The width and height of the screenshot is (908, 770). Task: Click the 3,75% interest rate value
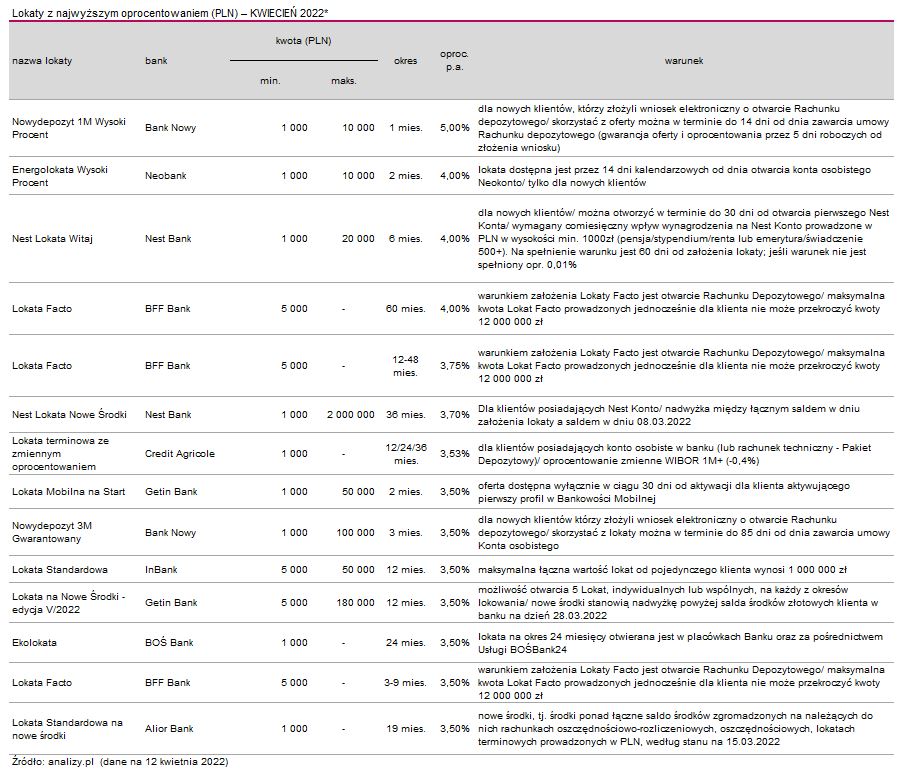(455, 366)
